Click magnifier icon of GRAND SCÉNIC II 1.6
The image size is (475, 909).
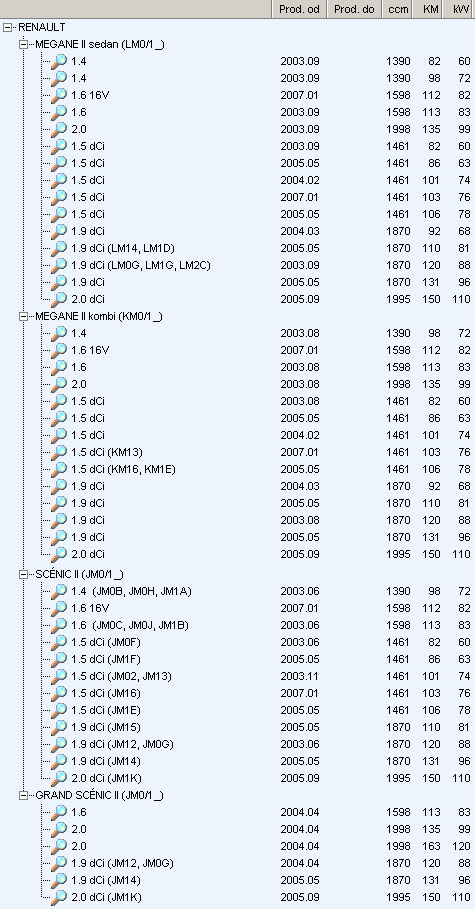59,812
